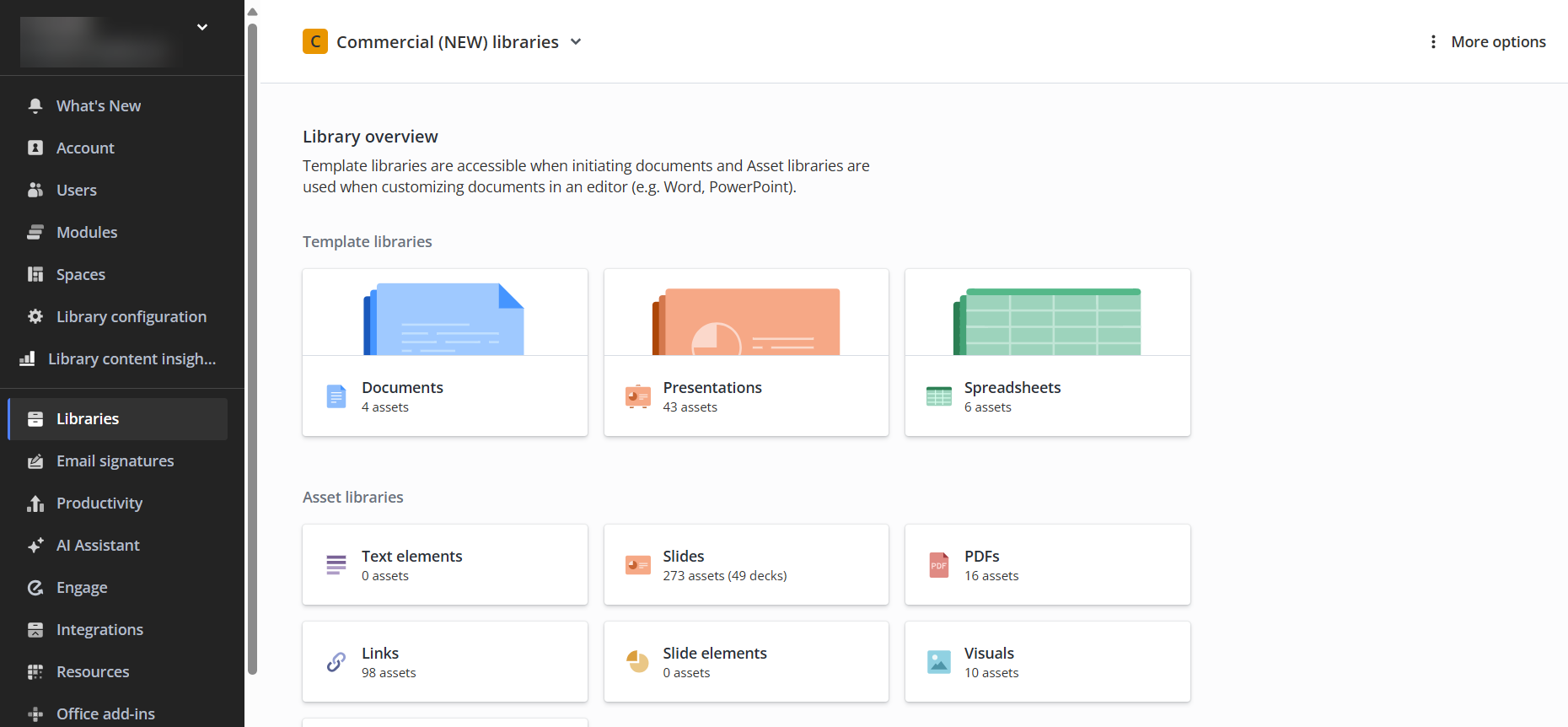The height and width of the screenshot is (727, 1568).
Task: Open the More options button
Action: click(x=1487, y=41)
